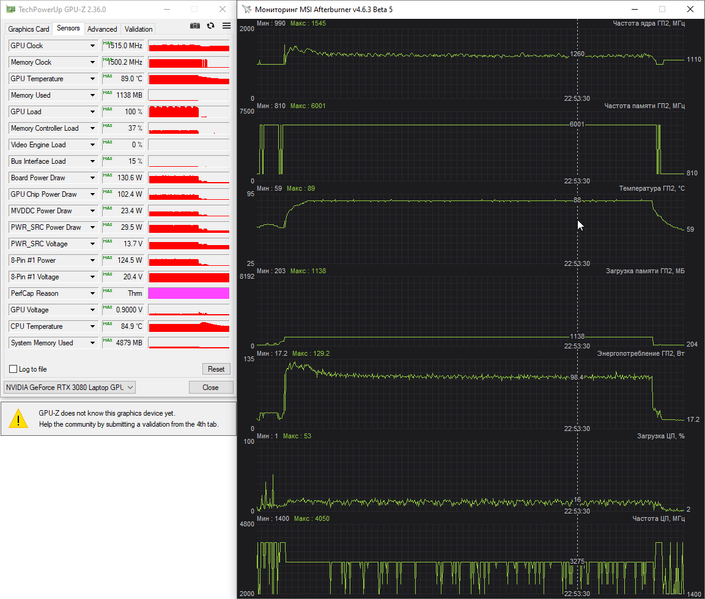The image size is (705, 599).
Task: Expand the Board Power Draw dropdown
Action: 92,178
